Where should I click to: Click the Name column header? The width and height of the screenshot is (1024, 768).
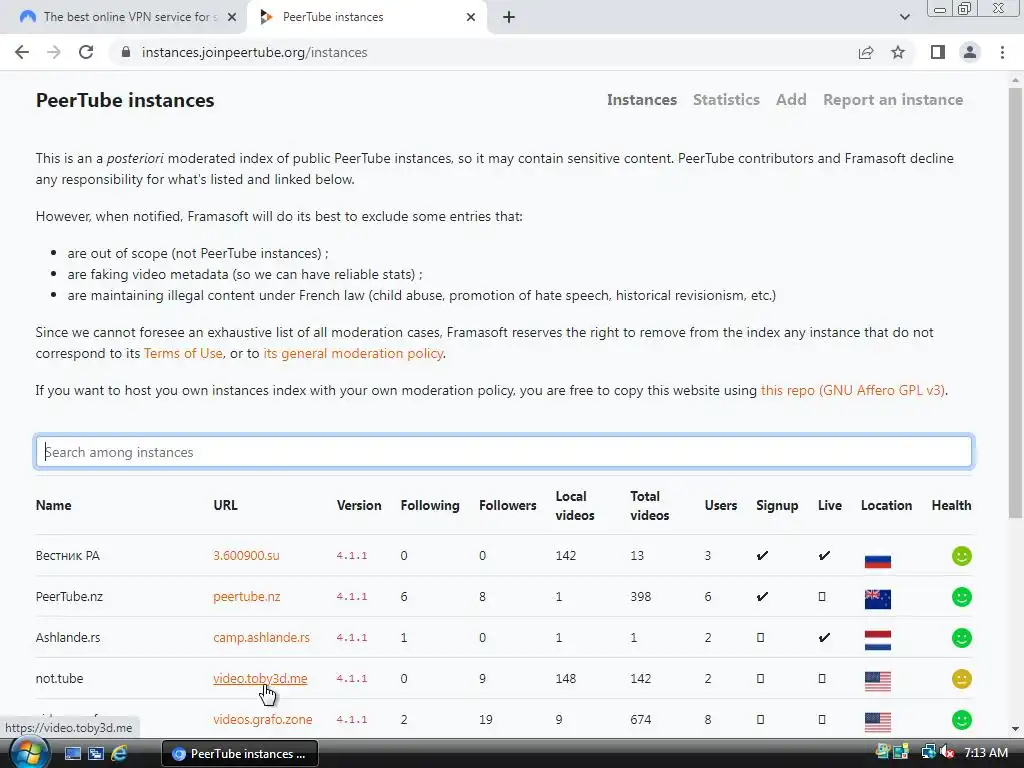tap(54, 505)
